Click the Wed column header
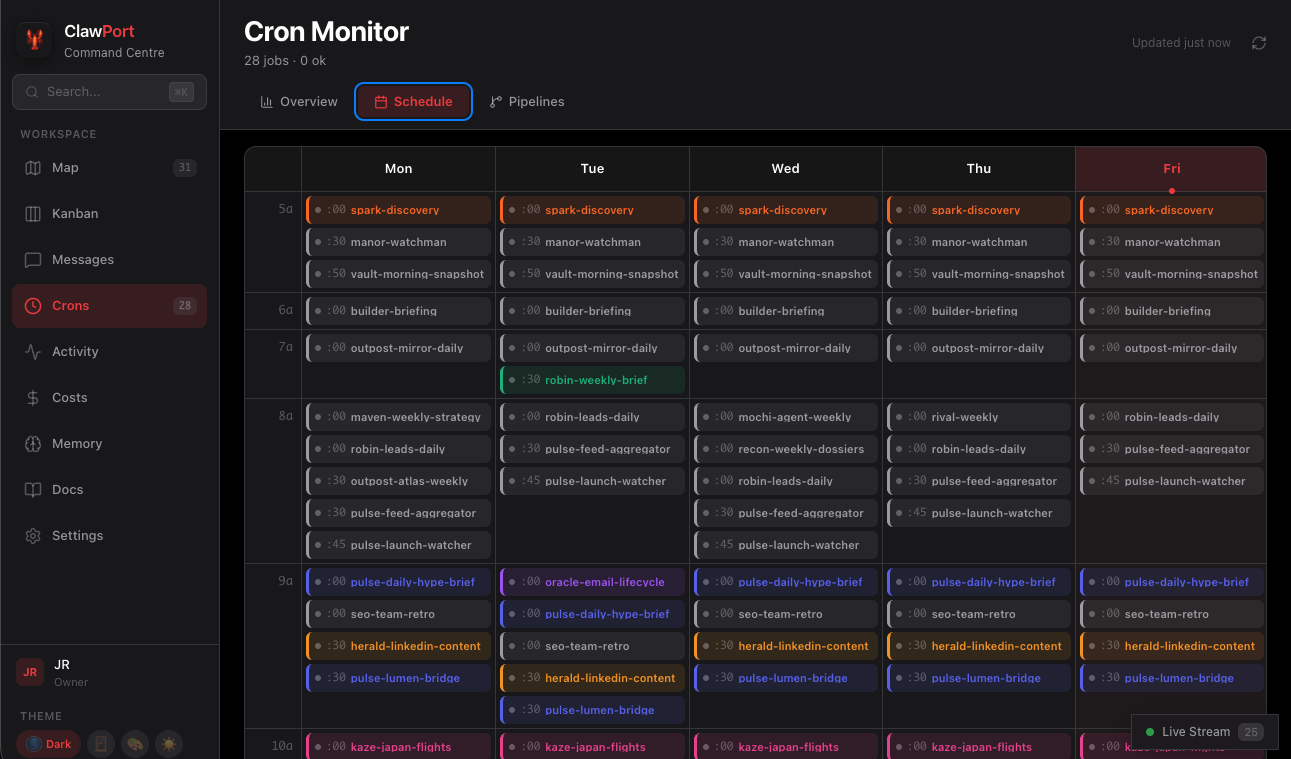 pos(785,169)
